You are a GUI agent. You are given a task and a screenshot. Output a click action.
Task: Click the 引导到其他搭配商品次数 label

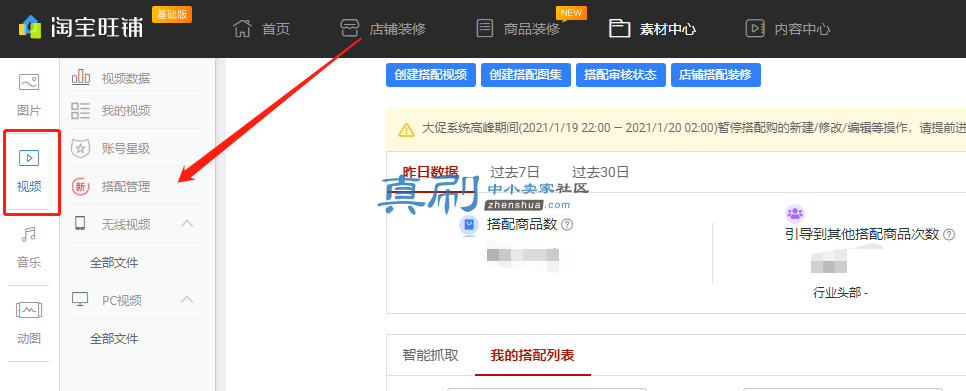(x=862, y=235)
